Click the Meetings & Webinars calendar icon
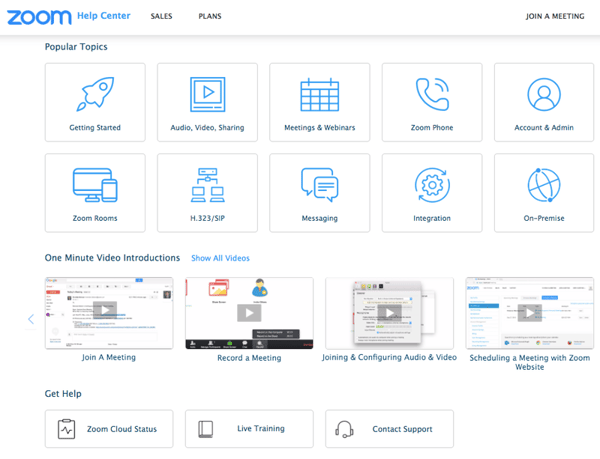 320,94
